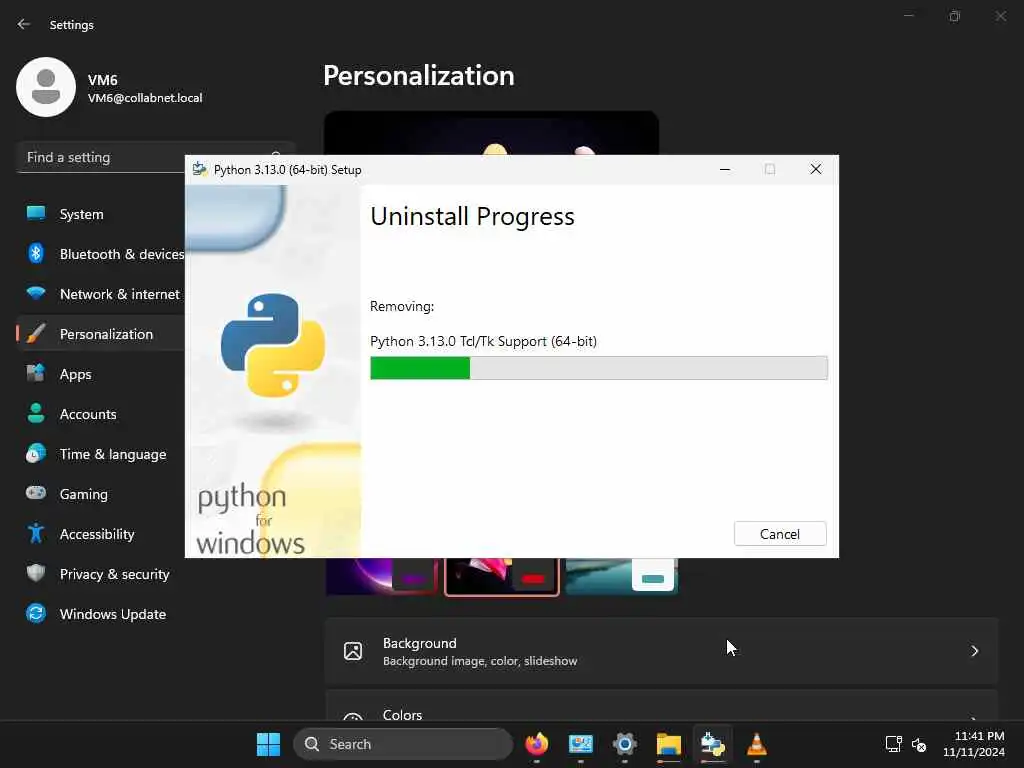Screen dimensions: 1024x768
Task: Select the teal landscape theme thumbnail
Action: tap(622, 576)
